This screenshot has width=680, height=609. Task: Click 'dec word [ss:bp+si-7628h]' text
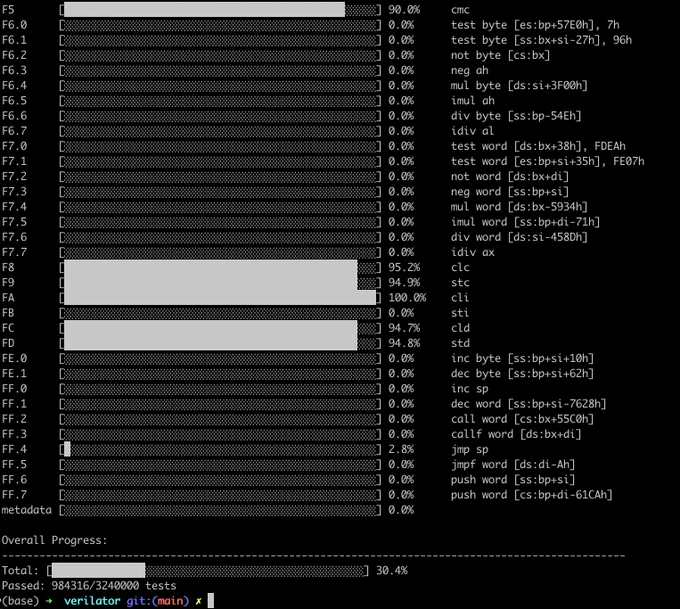[x=529, y=404]
